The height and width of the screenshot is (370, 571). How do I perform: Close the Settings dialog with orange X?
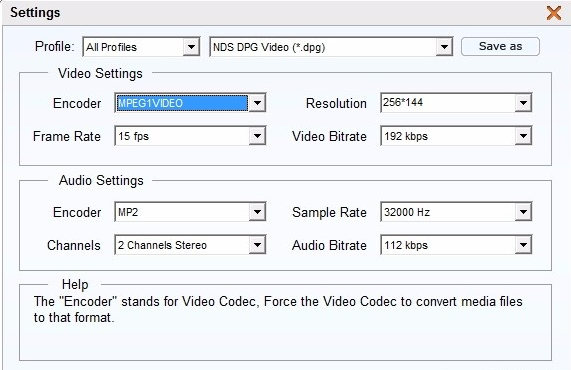coord(554,13)
